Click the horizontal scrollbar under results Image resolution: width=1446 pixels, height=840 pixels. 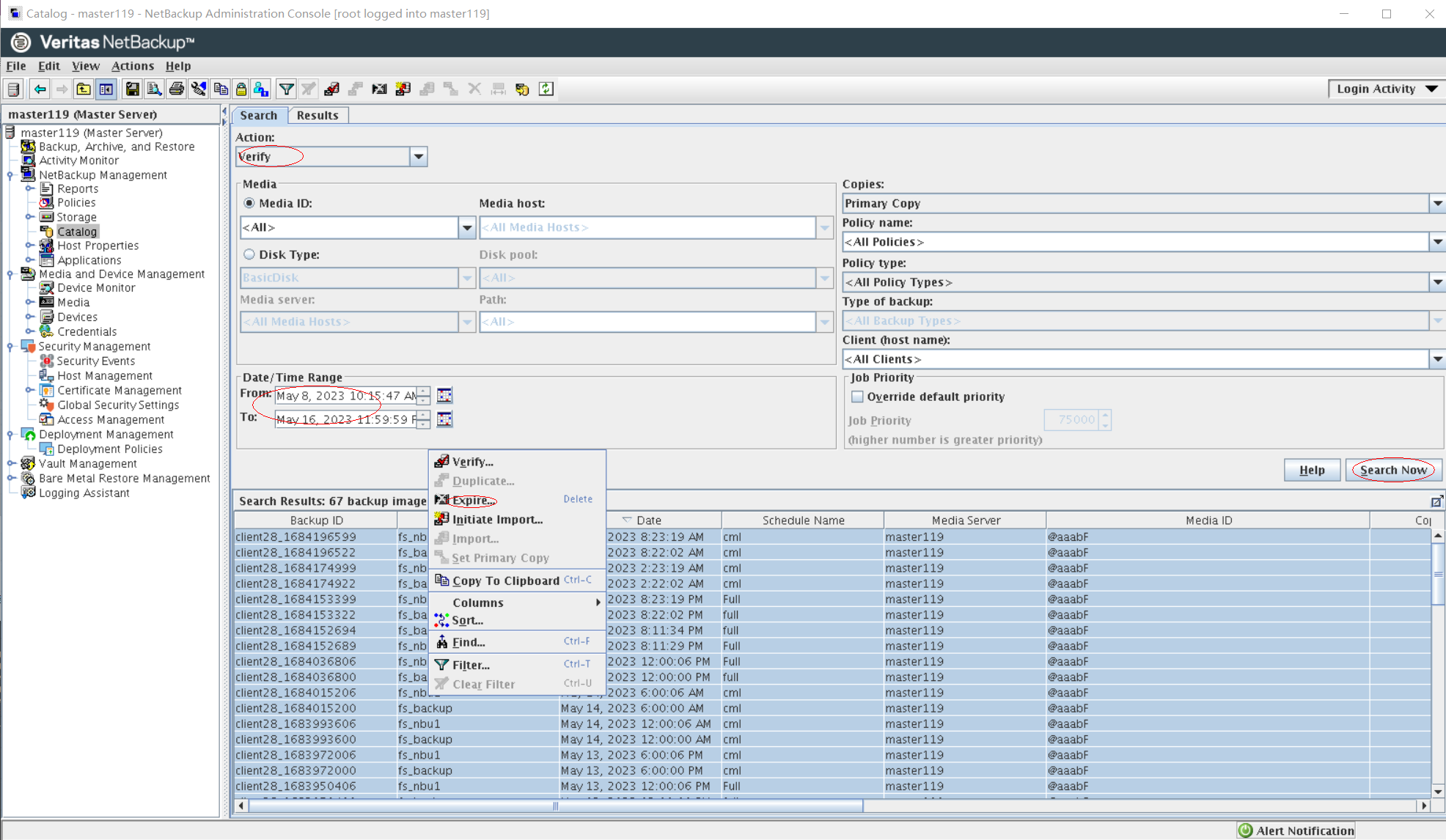coord(555,806)
